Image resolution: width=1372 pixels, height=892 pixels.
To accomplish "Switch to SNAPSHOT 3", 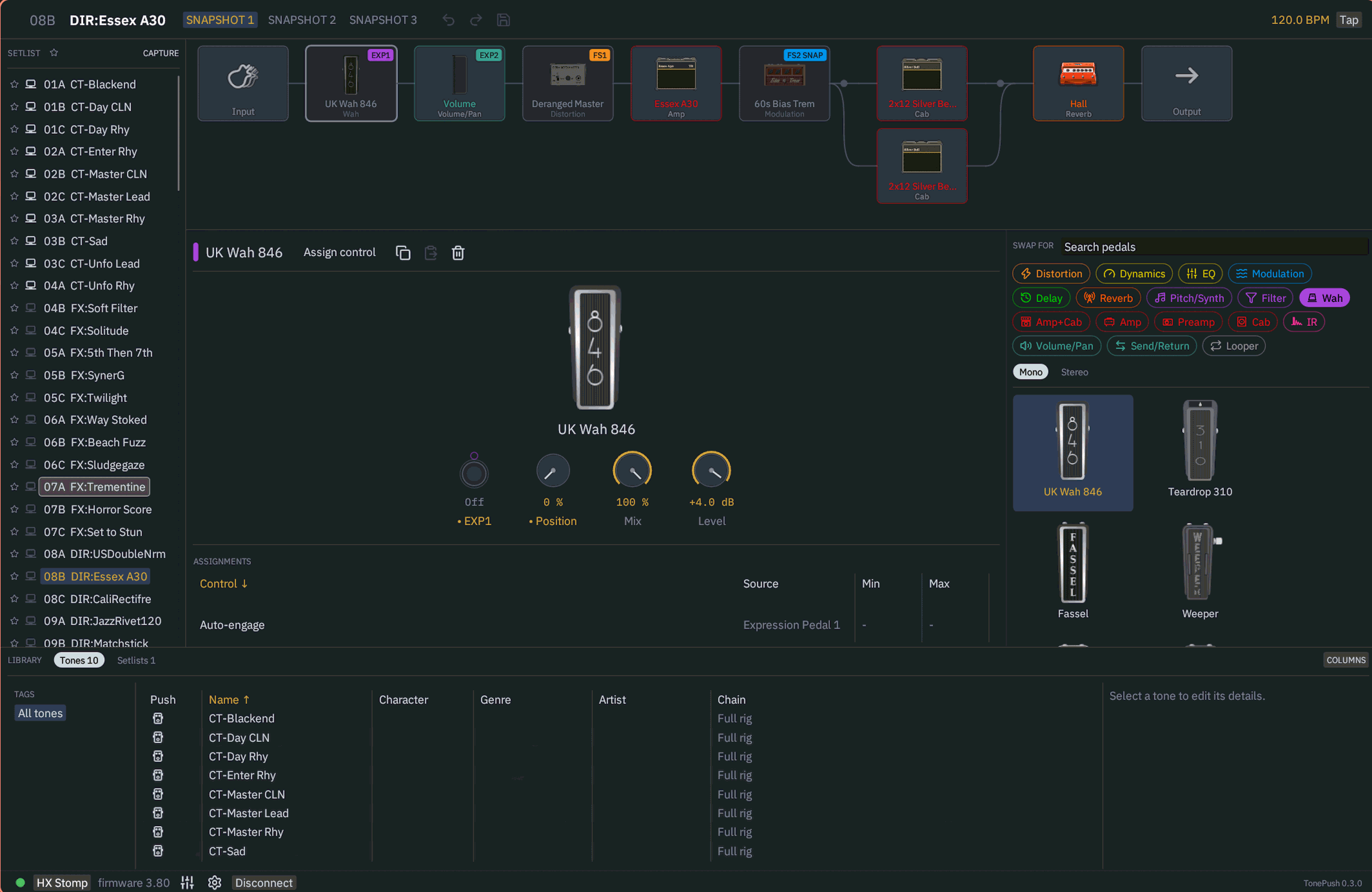I will (383, 20).
